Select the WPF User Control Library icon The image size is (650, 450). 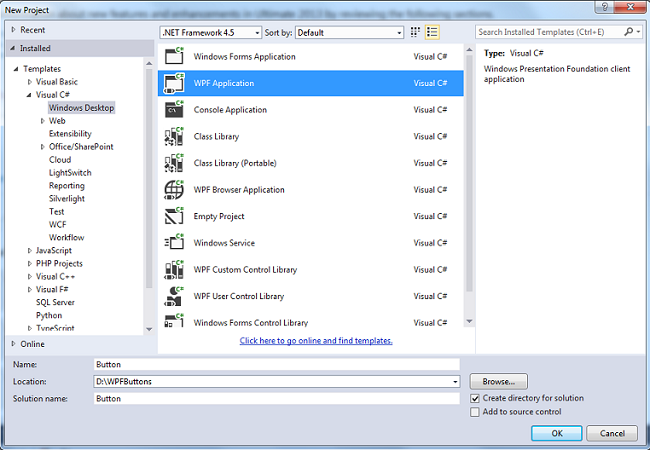tap(174, 296)
